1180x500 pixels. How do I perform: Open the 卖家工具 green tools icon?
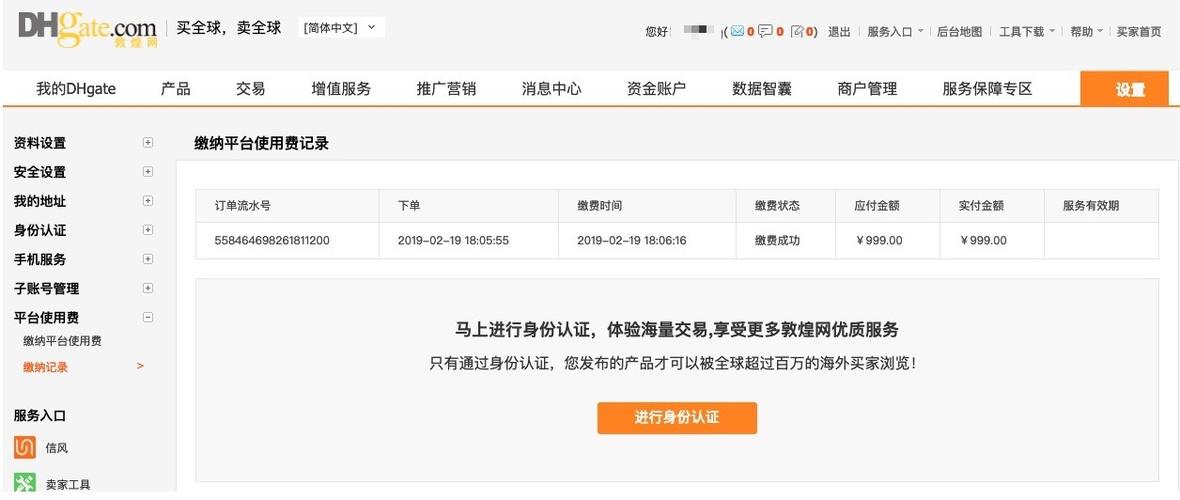(x=25, y=483)
